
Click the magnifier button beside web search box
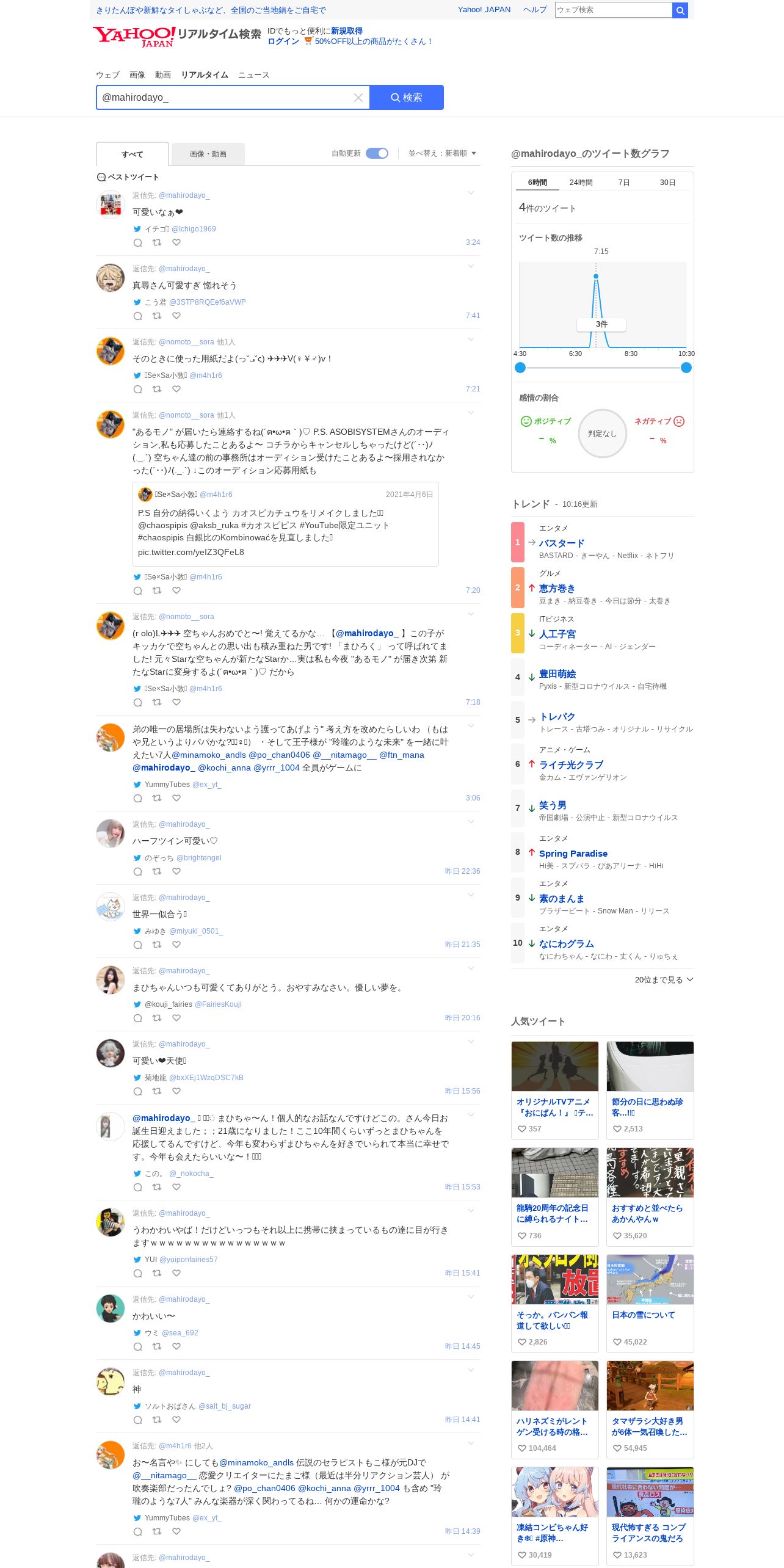(x=680, y=10)
